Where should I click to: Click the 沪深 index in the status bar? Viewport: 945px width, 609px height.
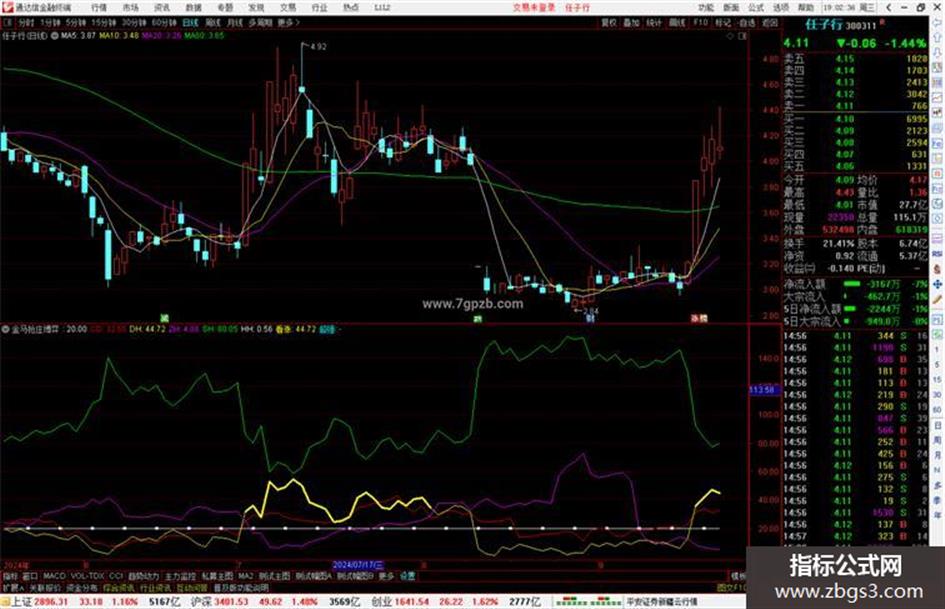[201, 601]
